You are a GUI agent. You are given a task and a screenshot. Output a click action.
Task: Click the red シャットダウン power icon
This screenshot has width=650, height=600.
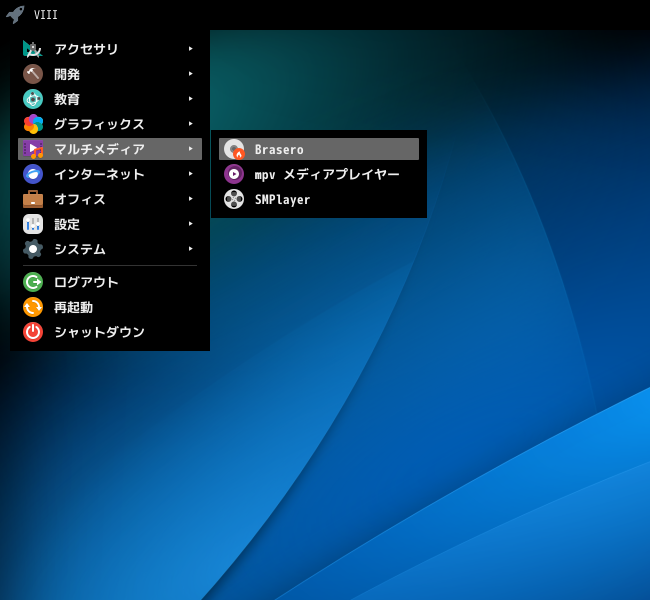pyautogui.click(x=33, y=332)
